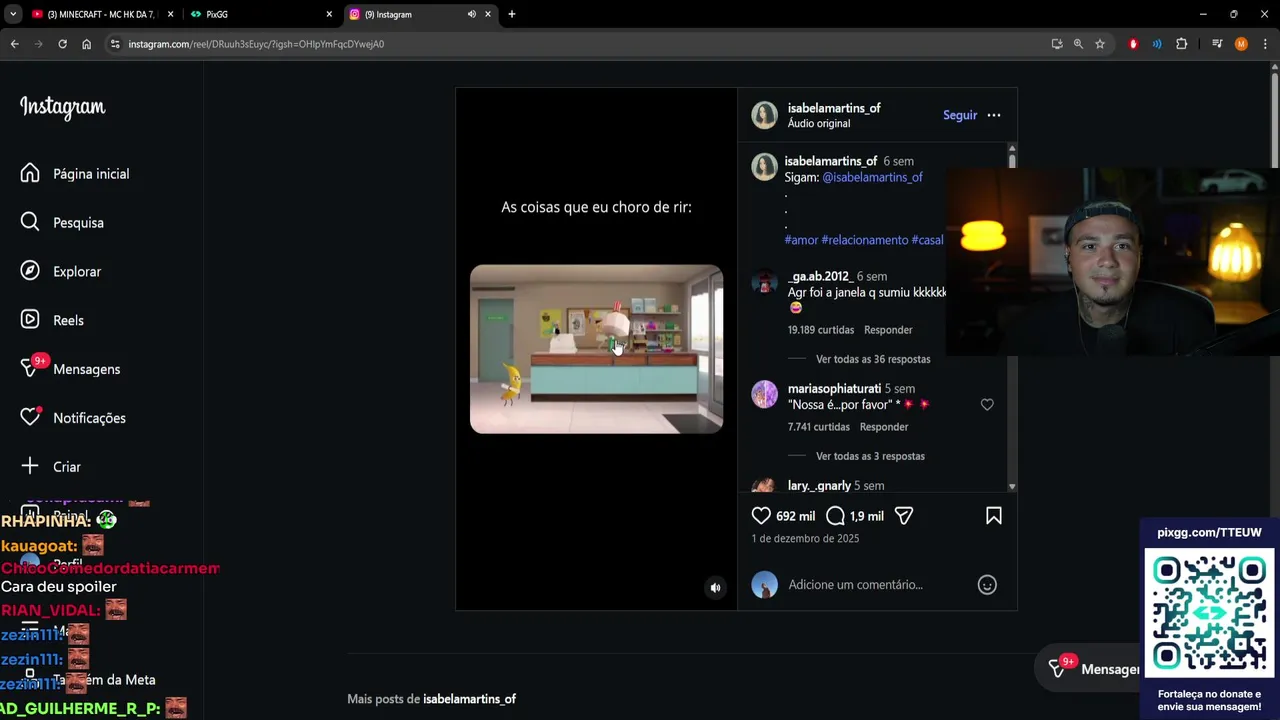Like the reel with the heart icon
The image size is (1280, 720).
click(x=761, y=516)
